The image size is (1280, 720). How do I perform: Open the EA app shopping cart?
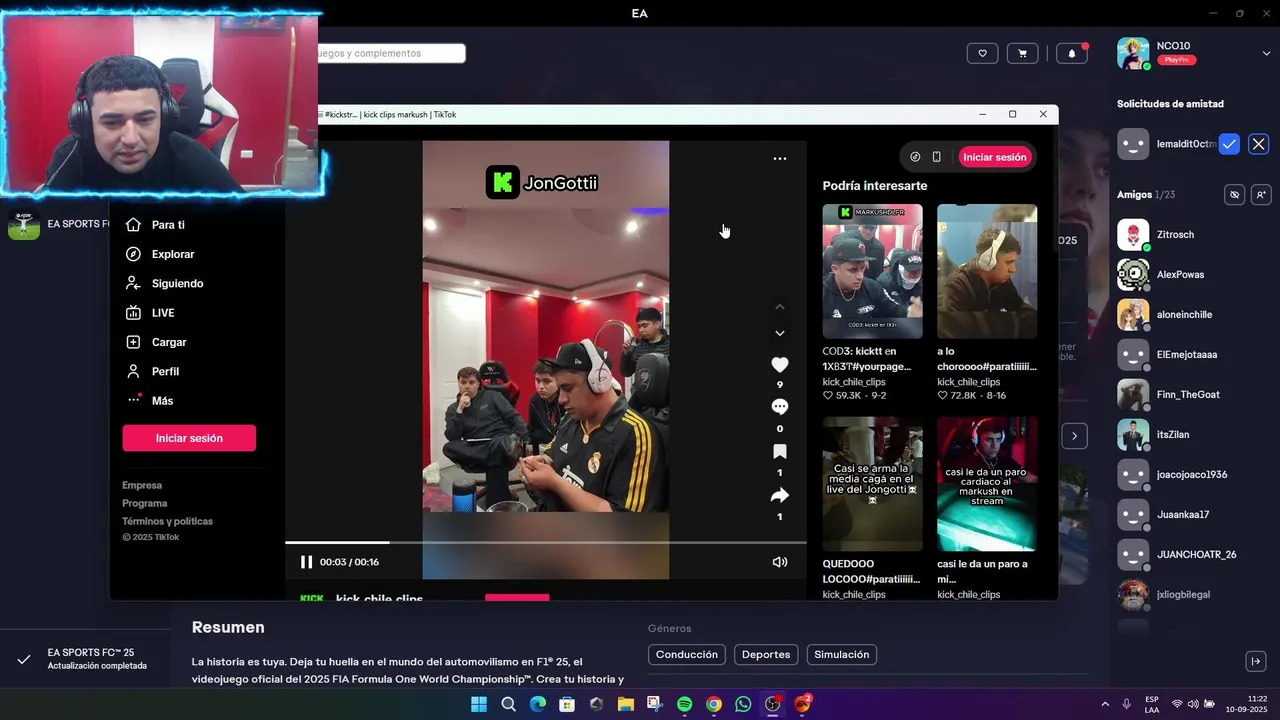point(1022,53)
